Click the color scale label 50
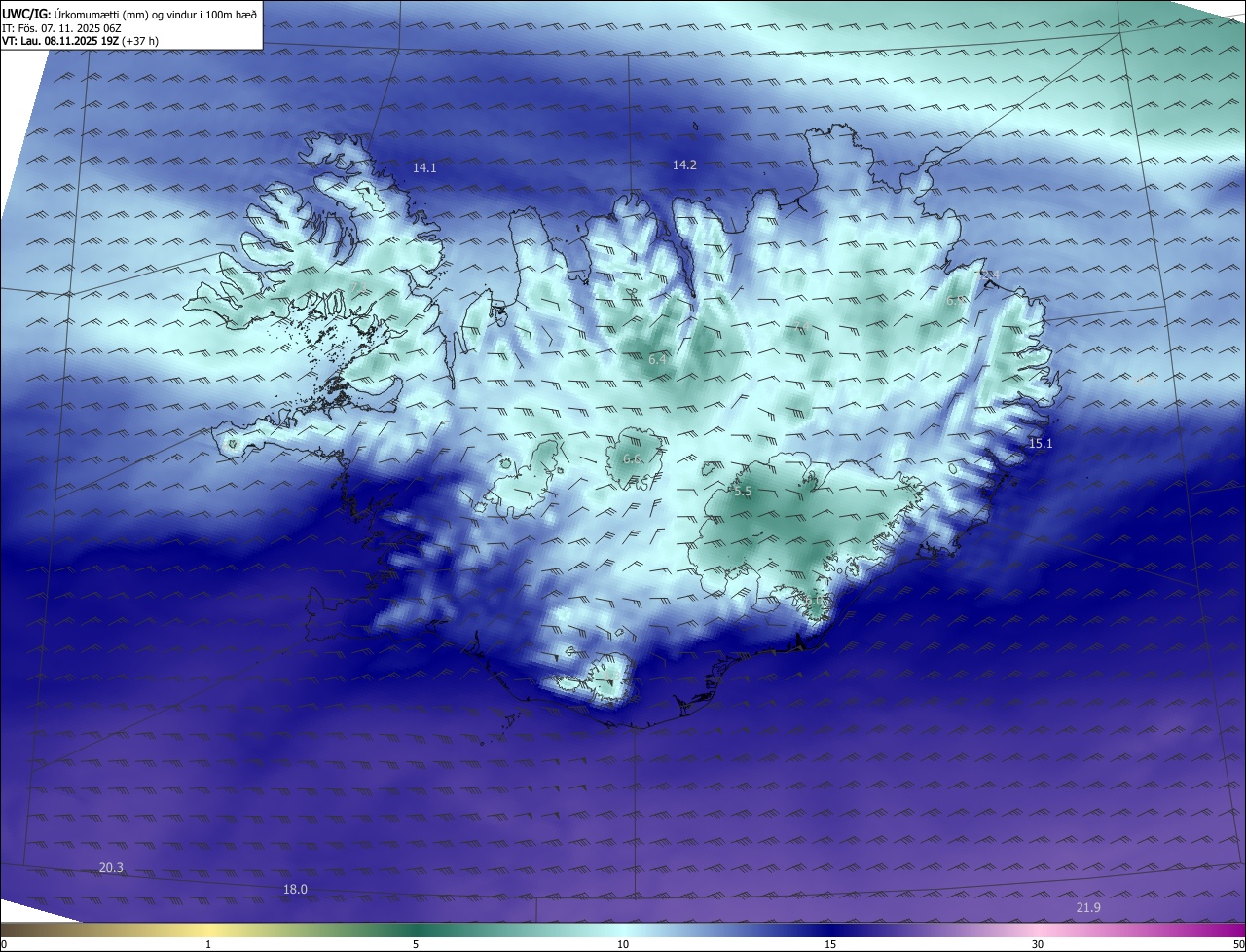This screenshot has width=1246, height=952. point(1238,944)
